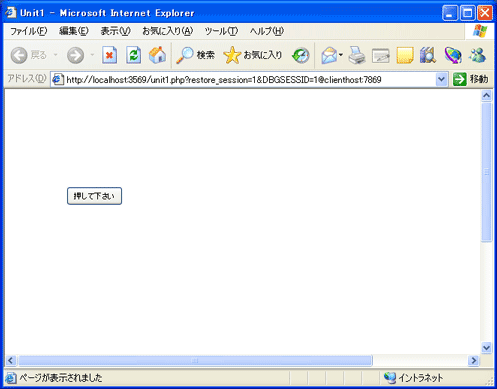Viewport: 497px width, 389px height.
Task: Click the yellow note Discuss icon
Action: [405, 55]
